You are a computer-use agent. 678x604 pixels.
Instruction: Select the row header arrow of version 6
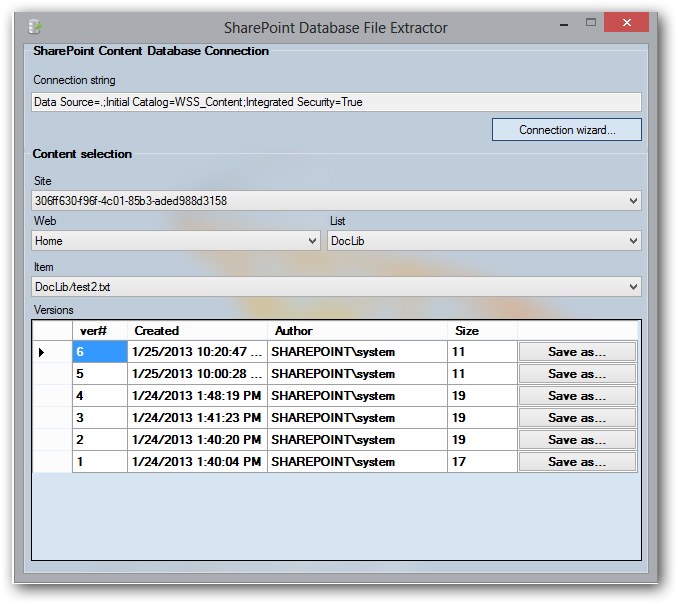tap(52, 352)
